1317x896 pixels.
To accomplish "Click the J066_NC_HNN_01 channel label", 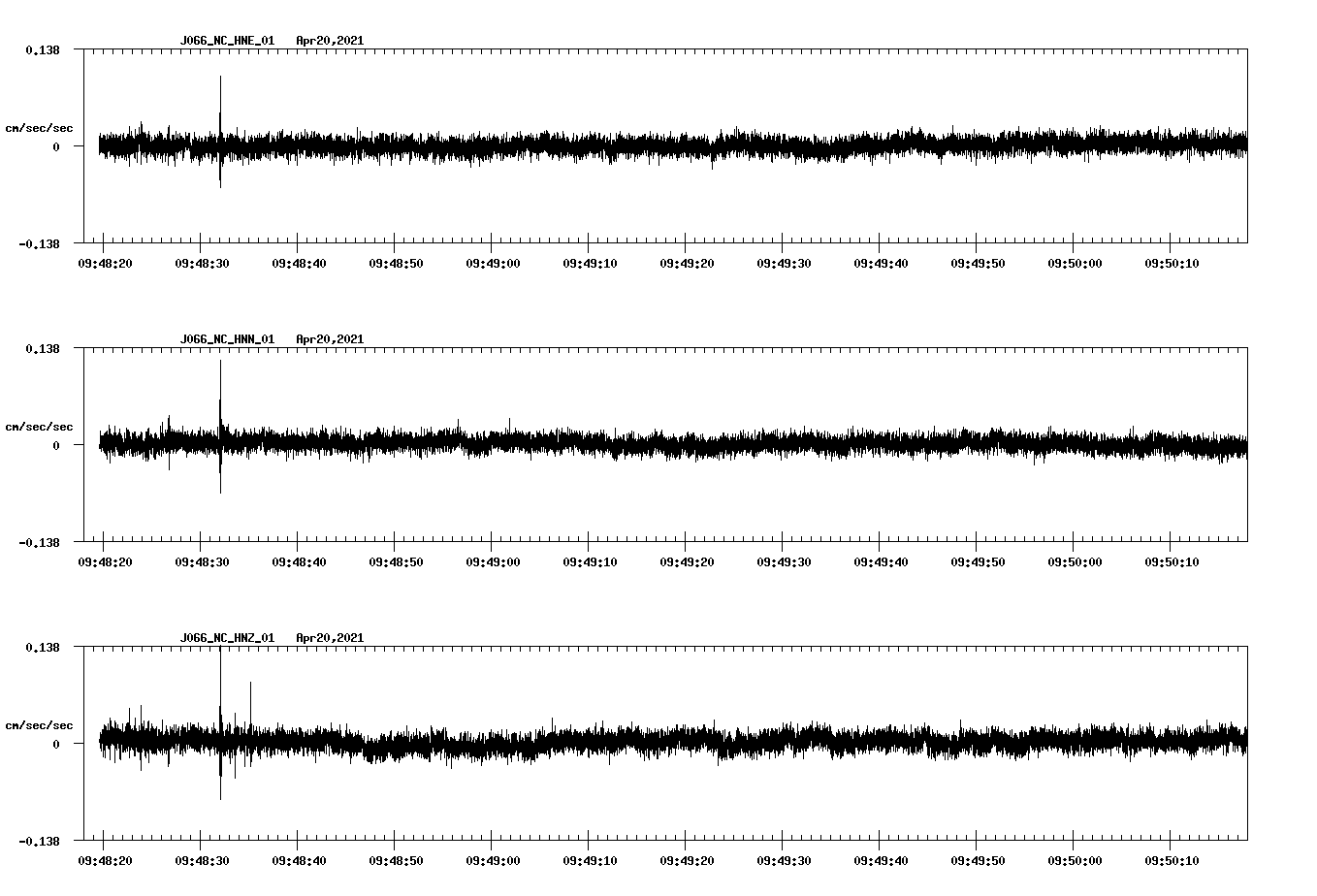I will [x=226, y=339].
